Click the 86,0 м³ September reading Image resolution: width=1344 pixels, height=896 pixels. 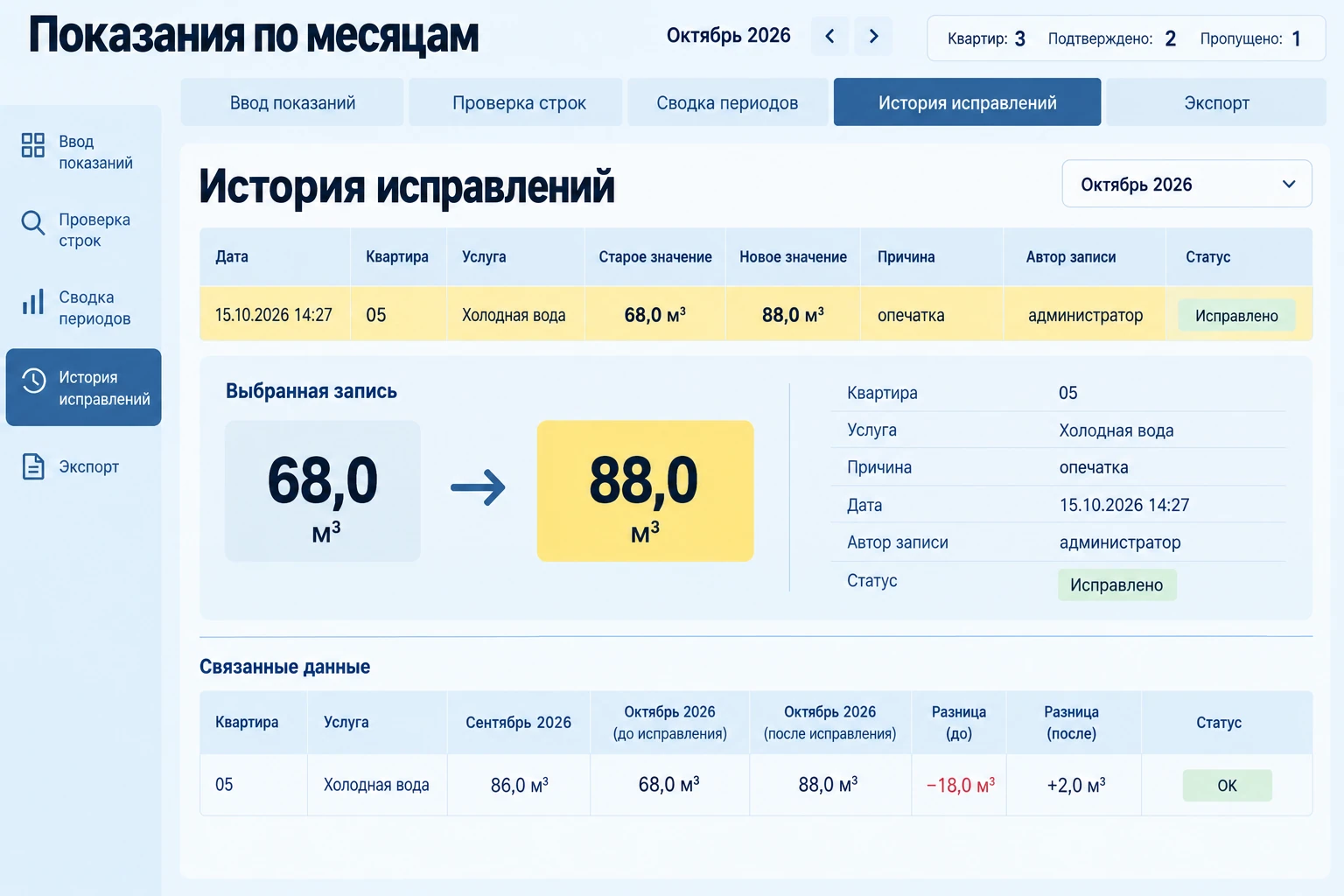pyautogui.click(x=519, y=786)
